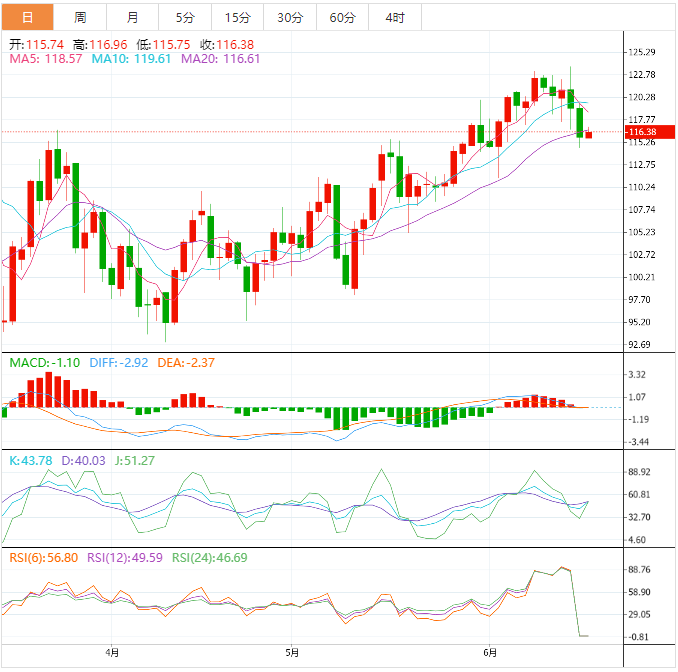Click the current price tag 116.38
This screenshot has width=678, height=672.
click(x=640, y=132)
